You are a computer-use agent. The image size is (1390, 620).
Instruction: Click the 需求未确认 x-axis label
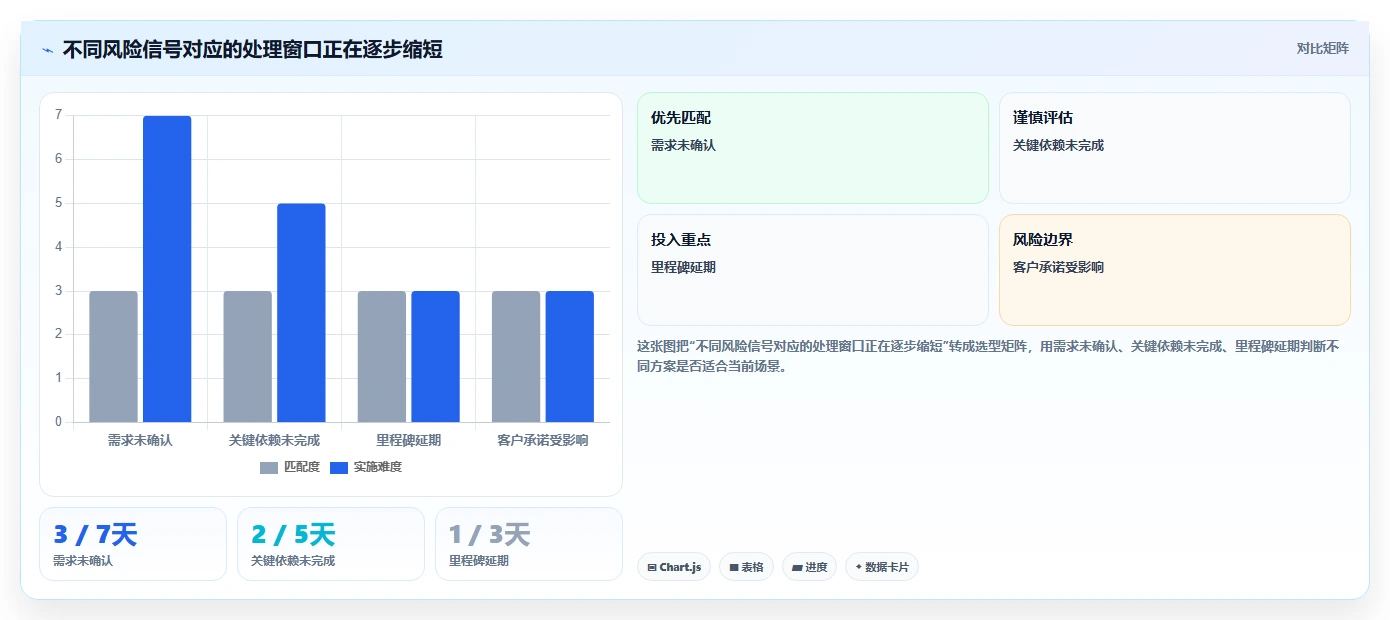[x=140, y=440]
